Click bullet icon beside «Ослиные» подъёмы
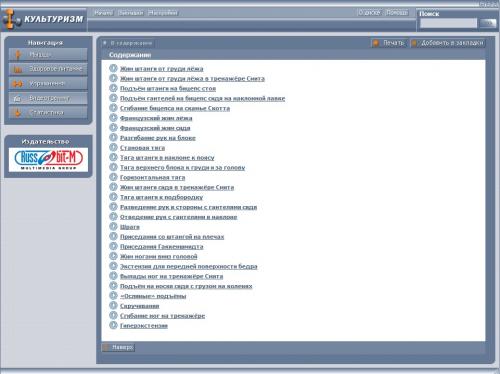This screenshot has width=500, height=374. pyautogui.click(x=113, y=296)
